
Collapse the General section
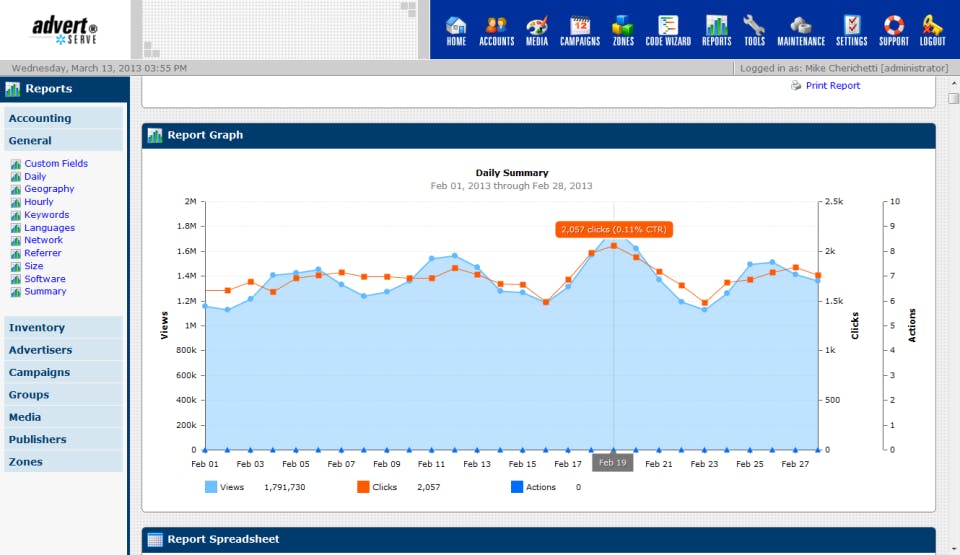pos(64,140)
